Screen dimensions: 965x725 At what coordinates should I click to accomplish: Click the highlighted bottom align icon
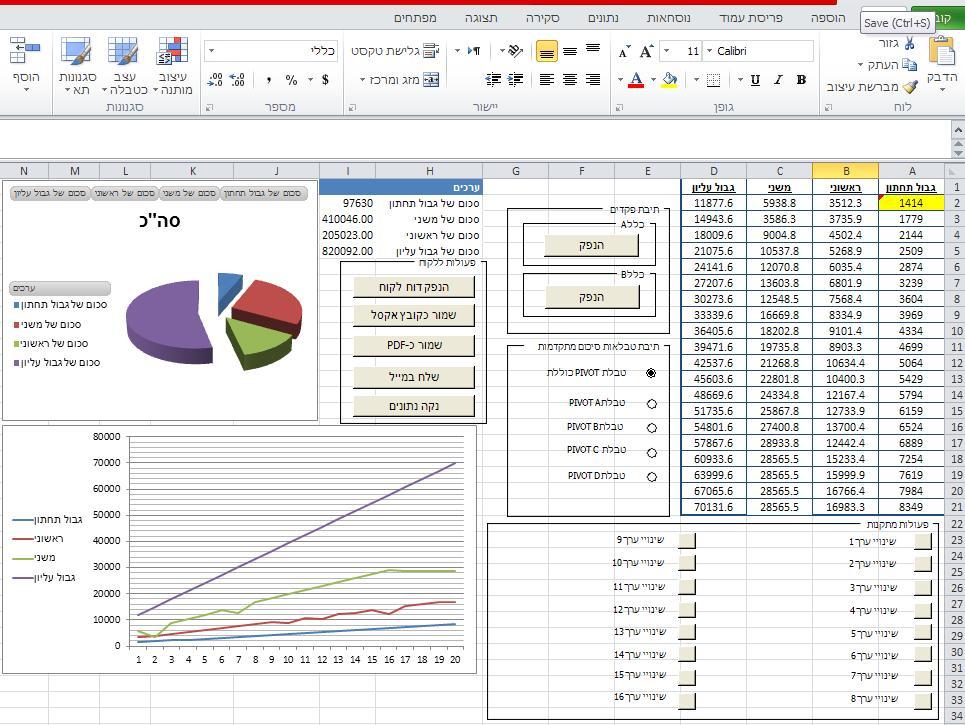(547, 52)
